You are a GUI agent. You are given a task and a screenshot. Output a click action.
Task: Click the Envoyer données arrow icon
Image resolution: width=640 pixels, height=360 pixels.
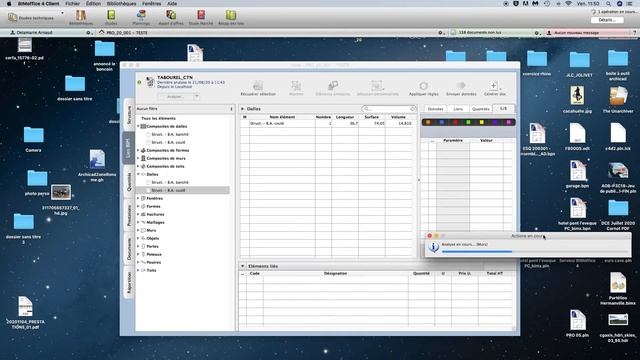tap(461, 86)
